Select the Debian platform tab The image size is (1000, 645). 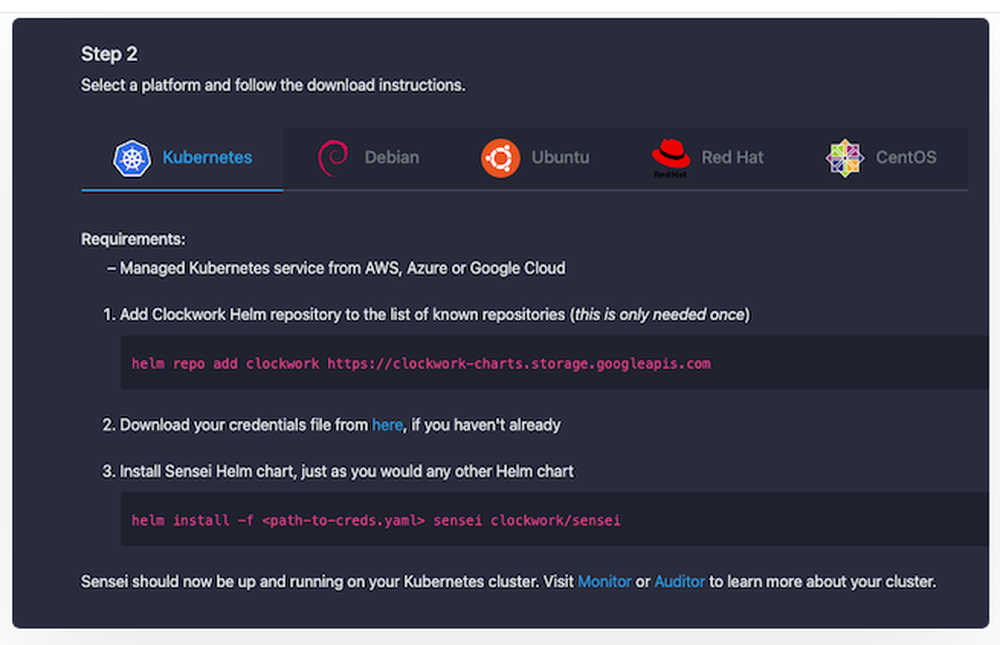pyautogui.click(x=369, y=158)
